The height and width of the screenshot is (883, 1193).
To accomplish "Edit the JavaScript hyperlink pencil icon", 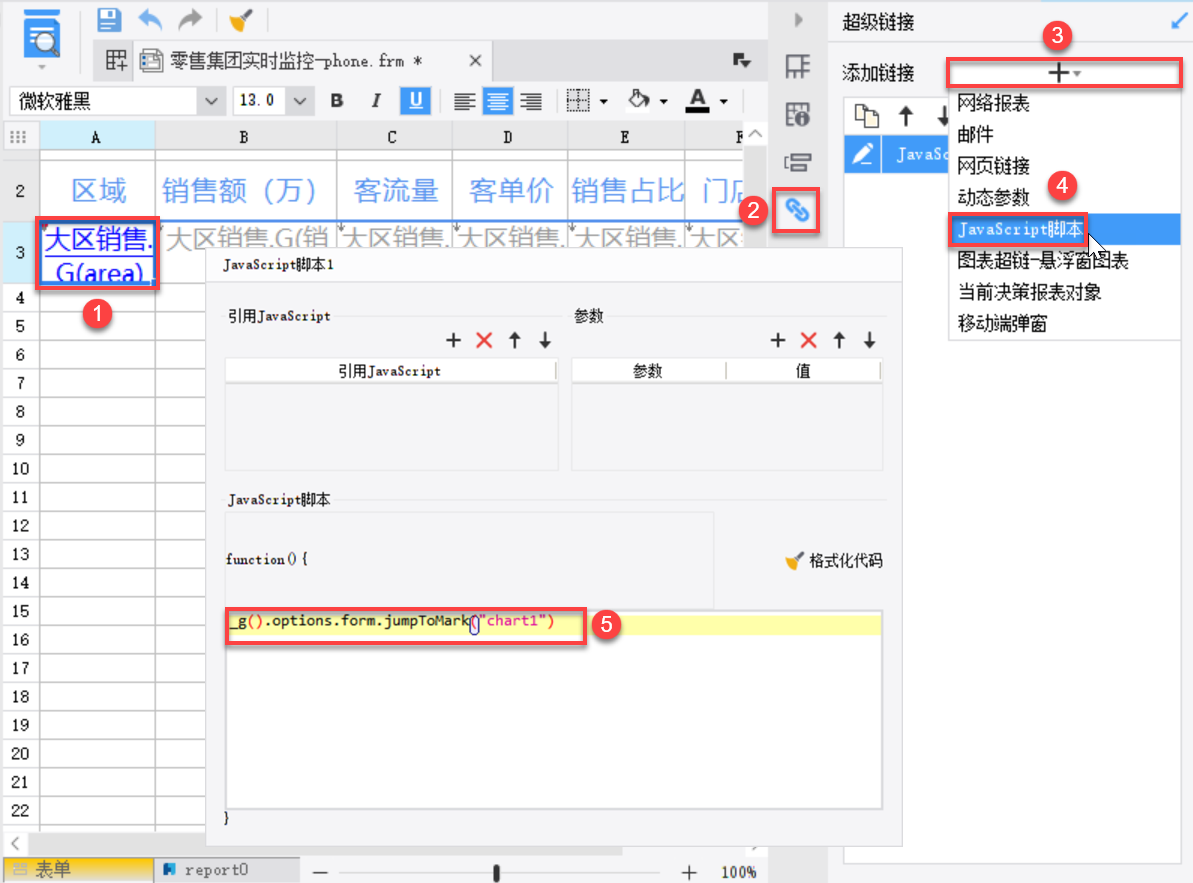I will pyautogui.click(x=862, y=154).
